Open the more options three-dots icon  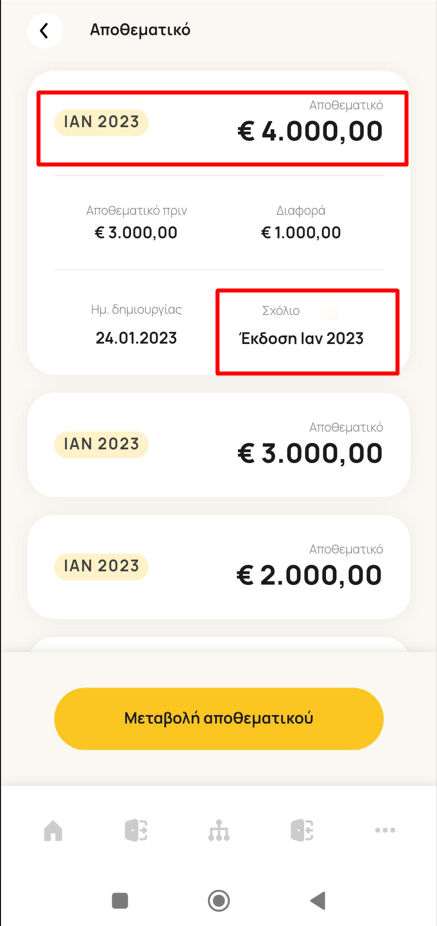point(385,830)
